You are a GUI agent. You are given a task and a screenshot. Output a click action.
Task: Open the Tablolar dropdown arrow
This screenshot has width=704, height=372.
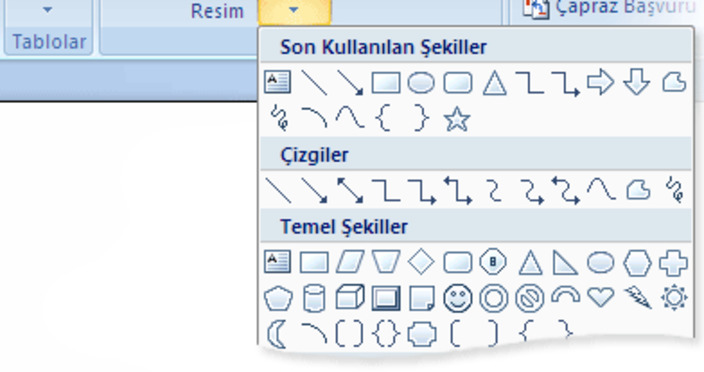(x=47, y=10)
